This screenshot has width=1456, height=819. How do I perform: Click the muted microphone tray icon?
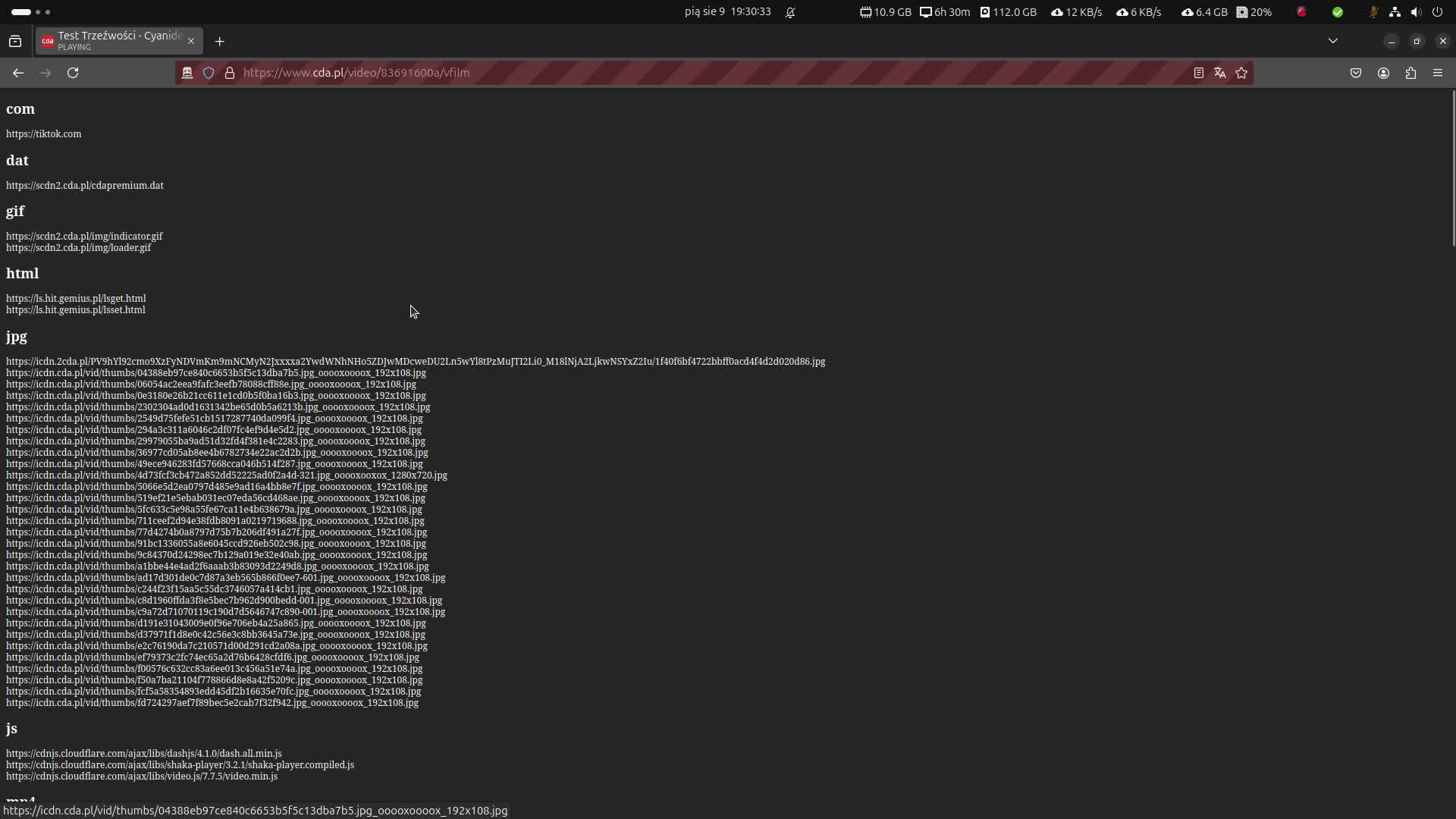pyautogui.click(x=1373, y=12)
